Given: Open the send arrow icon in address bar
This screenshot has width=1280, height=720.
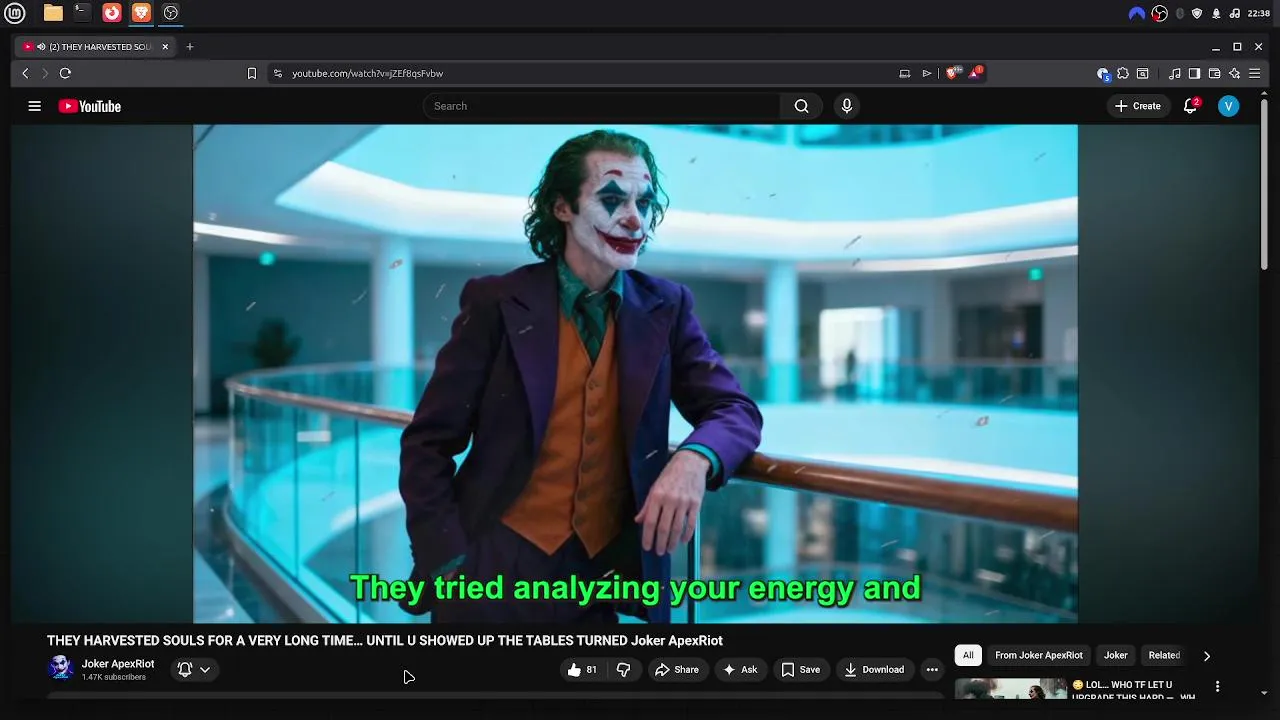Looking at the screenshot, I should 927,73.
